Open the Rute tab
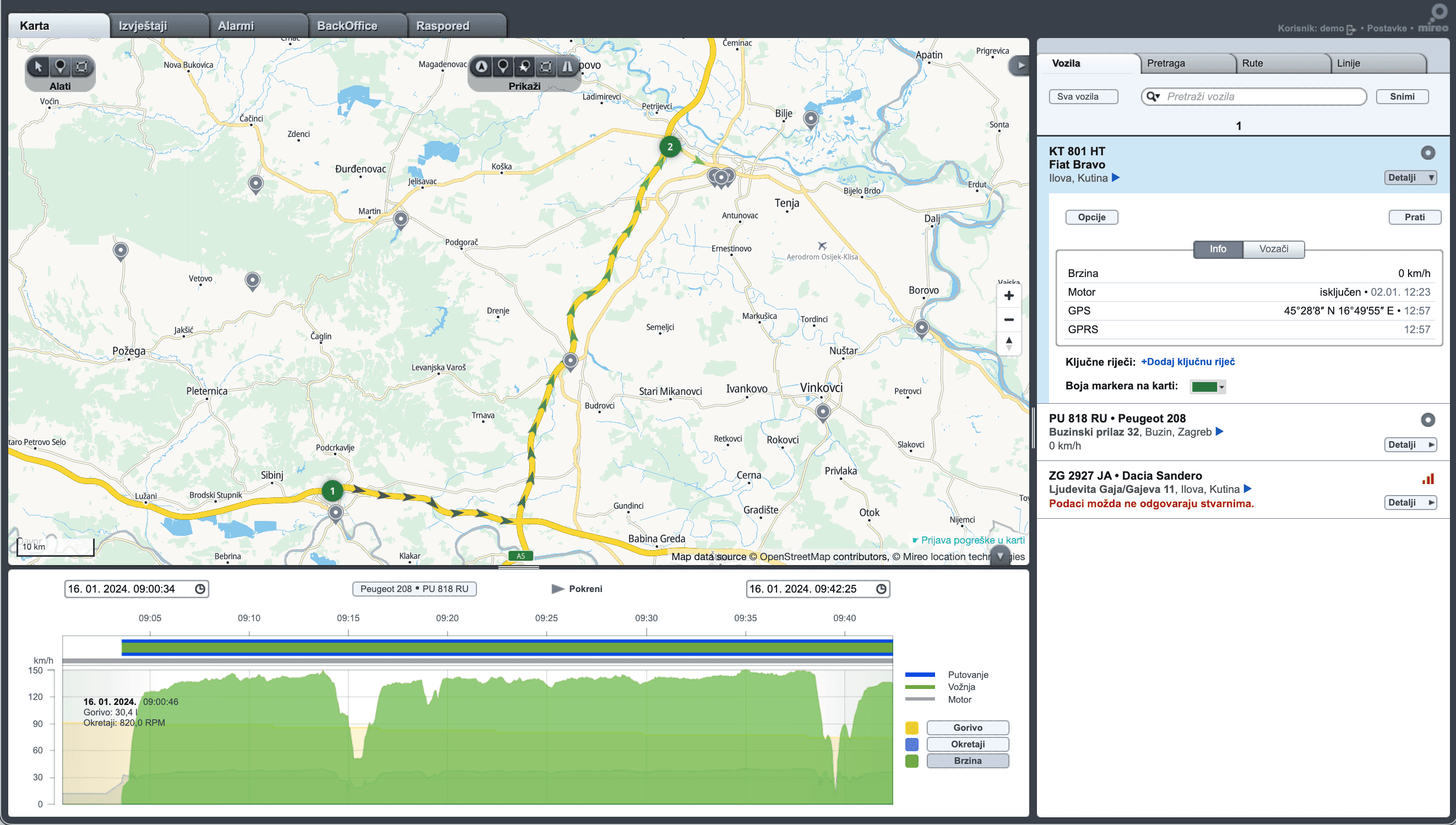1456x825 pixels. (1252, 63)
